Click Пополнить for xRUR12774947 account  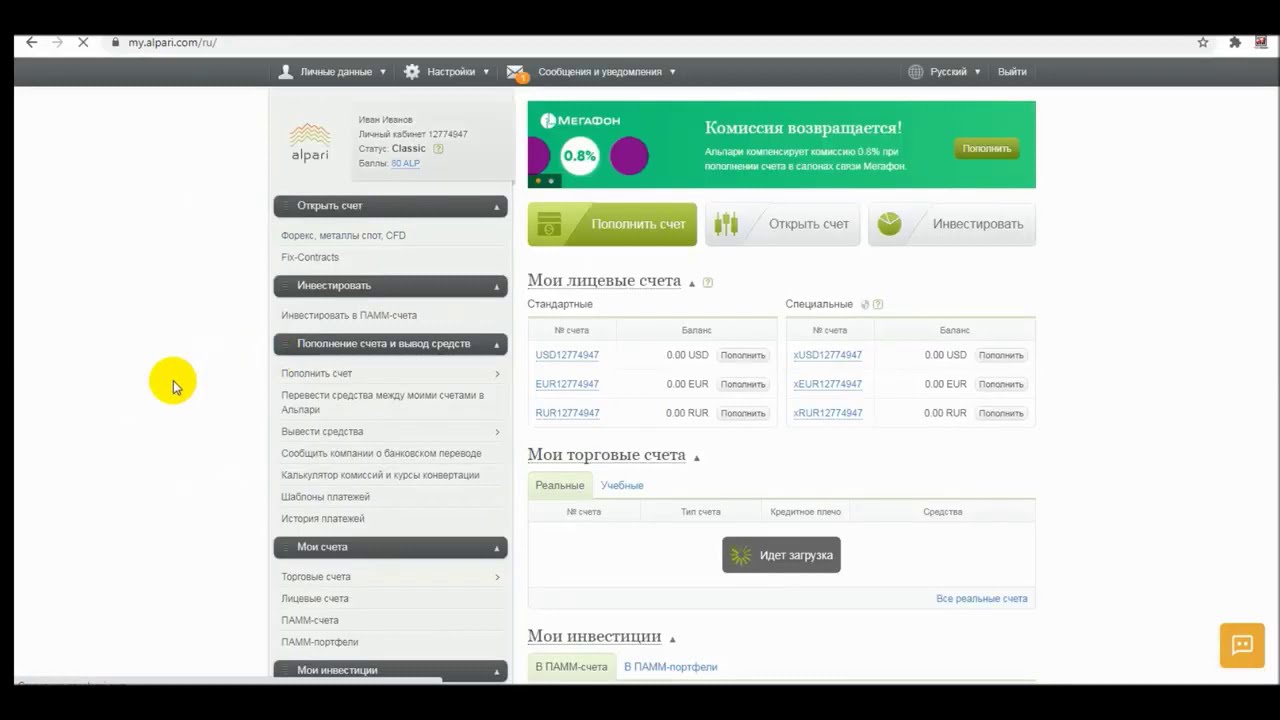[x=1001, y=413]
